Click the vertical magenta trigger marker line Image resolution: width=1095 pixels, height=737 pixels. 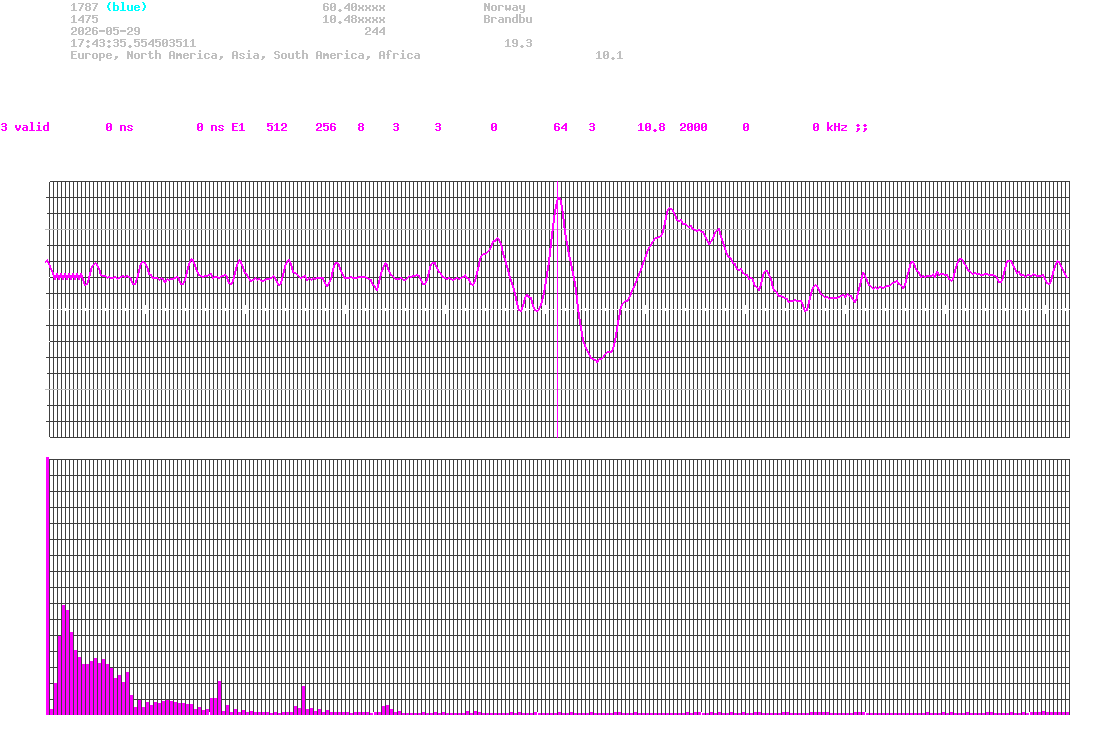coord(557,309)
